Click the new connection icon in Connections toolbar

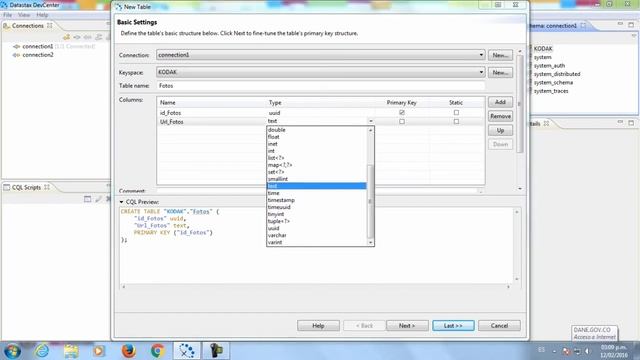point(66,37)
